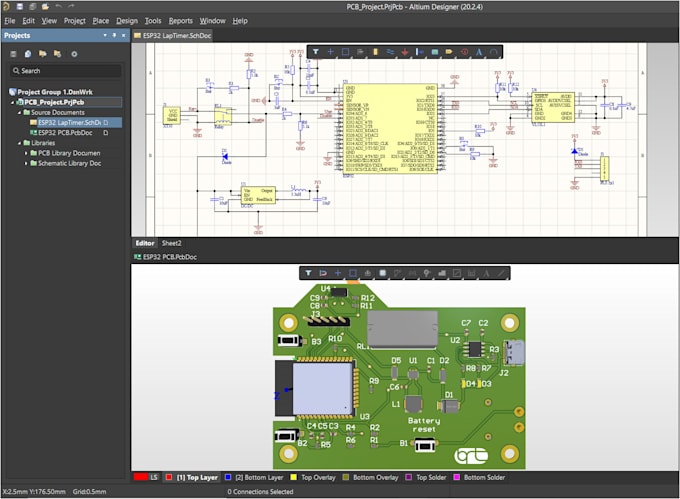
Task: Switch to ESP32 PCB.PcbDoc document tab
Action: point(165,257)
